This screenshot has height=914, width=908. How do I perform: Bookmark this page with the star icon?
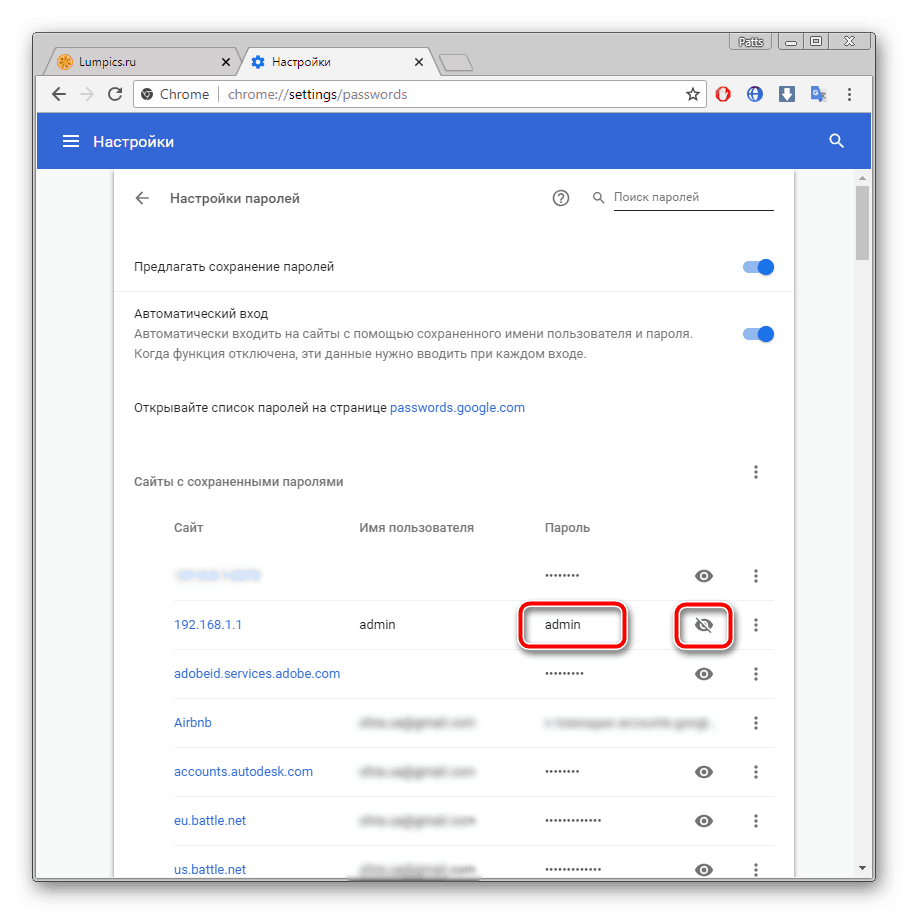coord(692,94)
